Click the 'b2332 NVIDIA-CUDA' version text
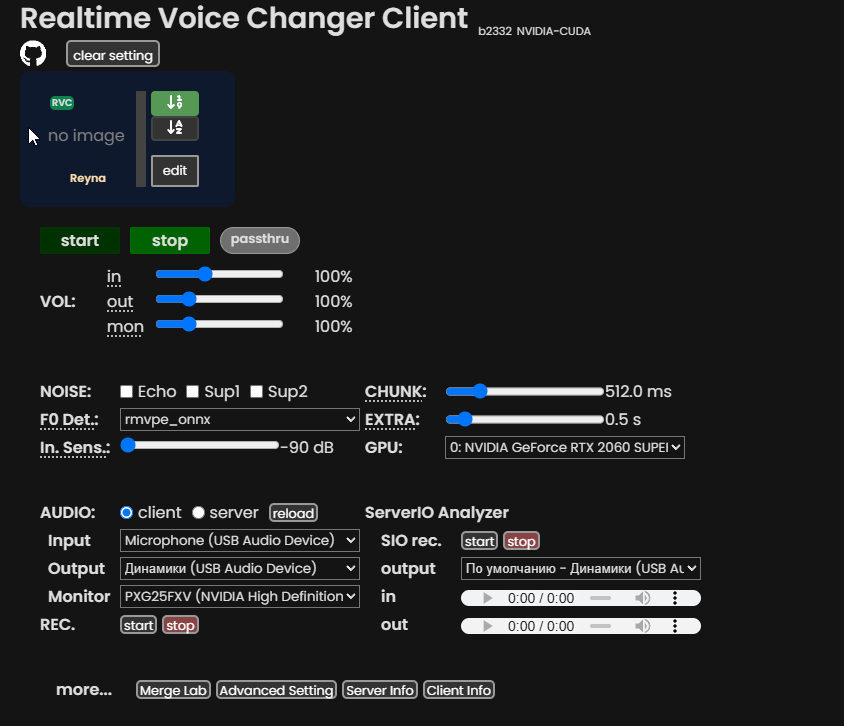The width and height of the screenshot is (844, 726). coord(534,31)
